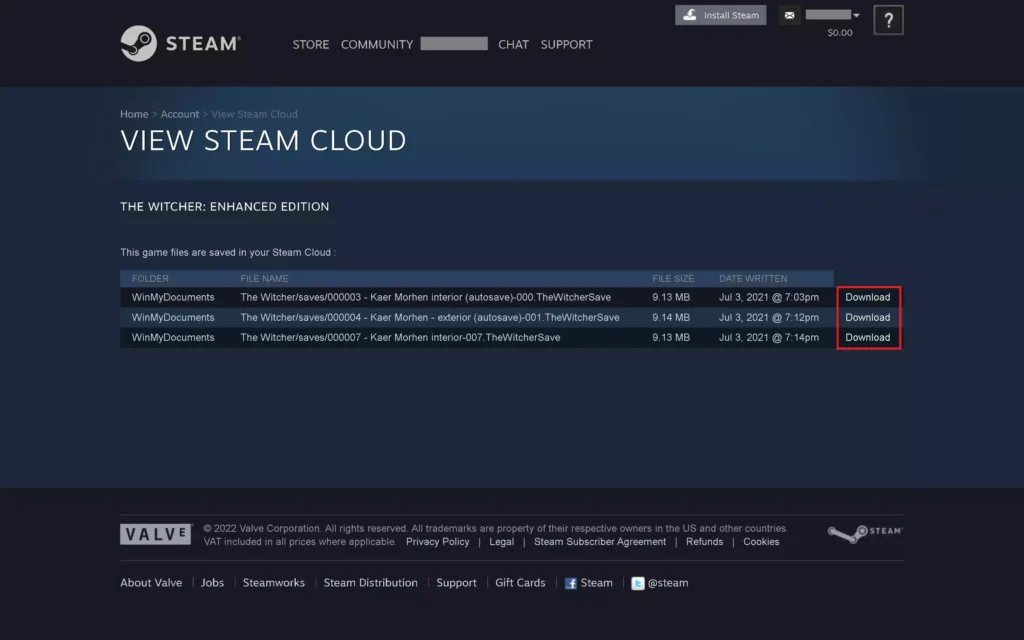Open the Steamworks footer link

[274, 583]
